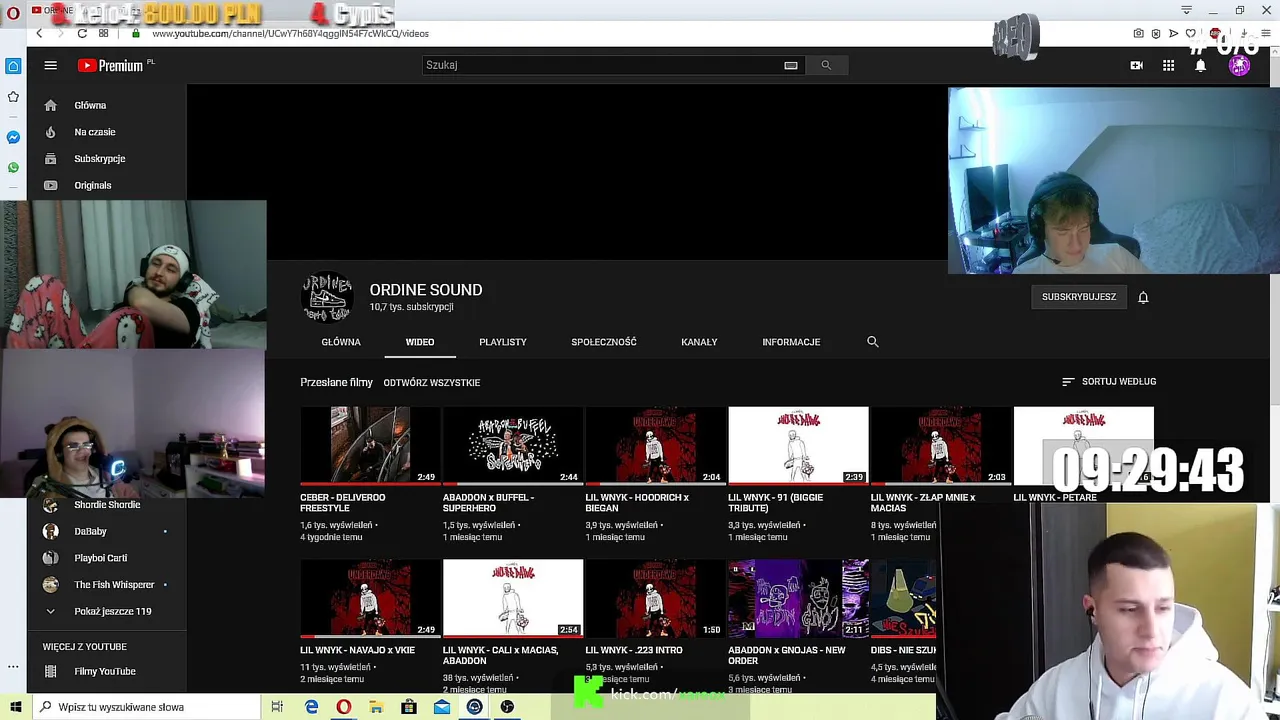Open Opera ad blocker shield icon
Screen dimensions: 1280x720
click(1156, 33)
